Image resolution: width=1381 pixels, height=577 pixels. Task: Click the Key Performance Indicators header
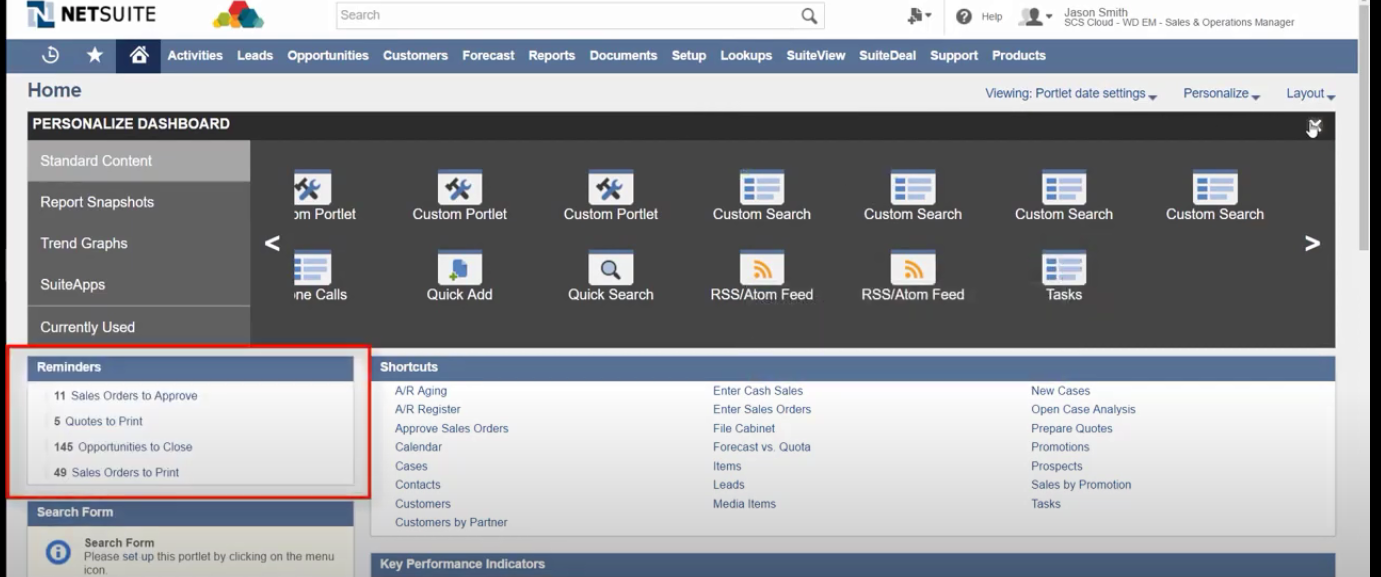(x=853, y=565)
